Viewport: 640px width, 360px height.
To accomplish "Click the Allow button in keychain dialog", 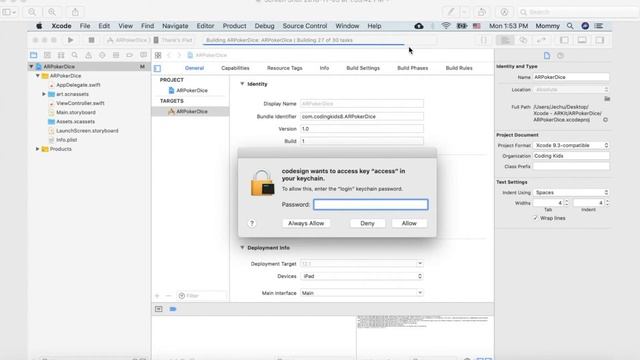I will coord(409,223).
